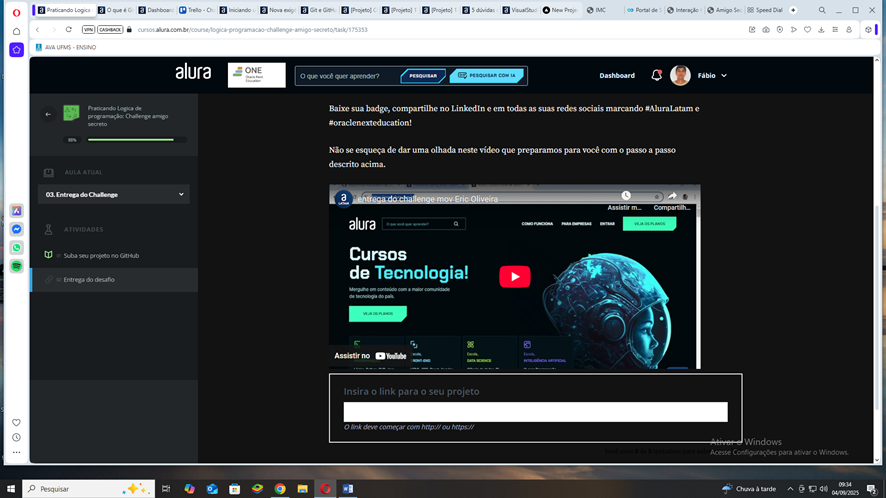The width and height of the screenshot is (886, 498).
Task: Search tabs magnifier icon
Action: pos(822,10)
